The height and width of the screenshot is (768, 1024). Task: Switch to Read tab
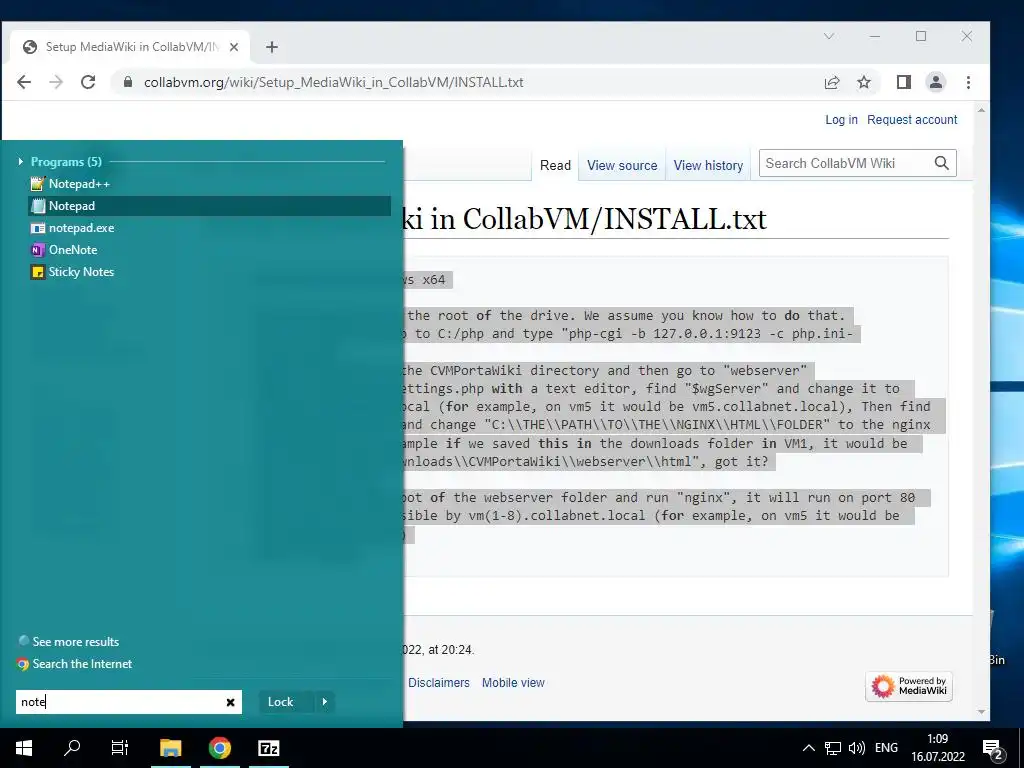(x=555, y=165)
